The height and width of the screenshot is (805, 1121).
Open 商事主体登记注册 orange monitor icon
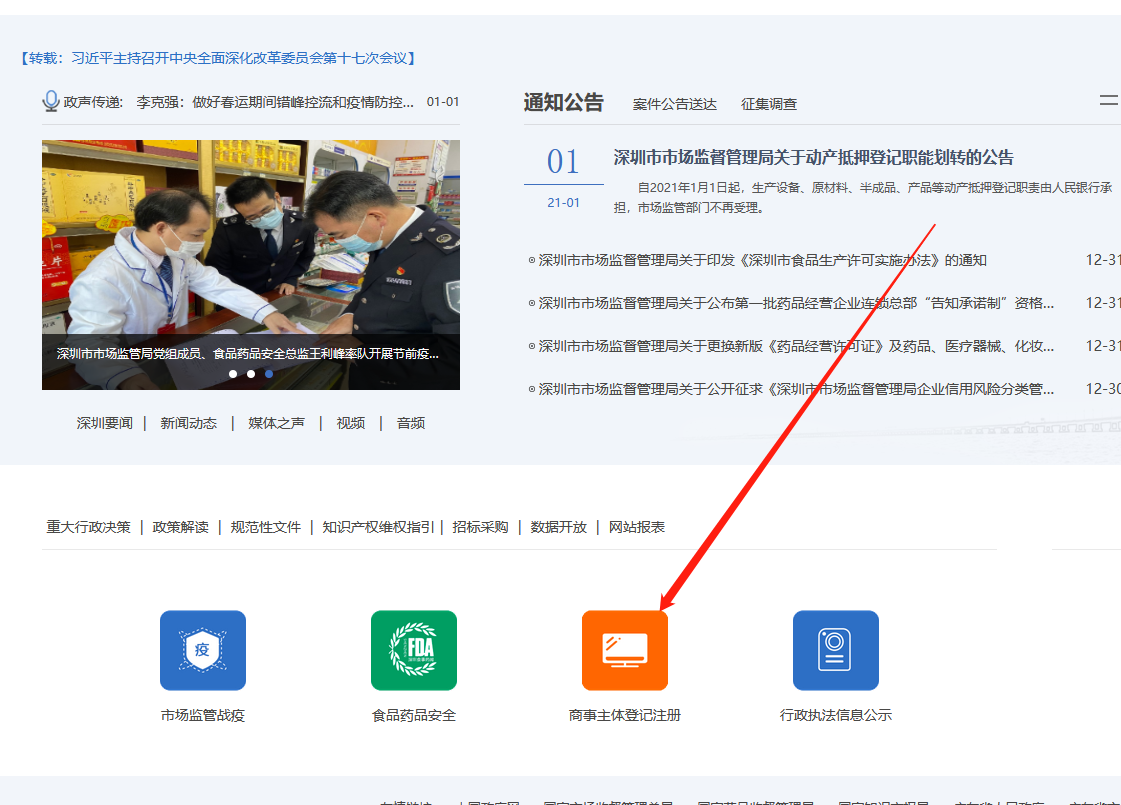tap(625, 650)
